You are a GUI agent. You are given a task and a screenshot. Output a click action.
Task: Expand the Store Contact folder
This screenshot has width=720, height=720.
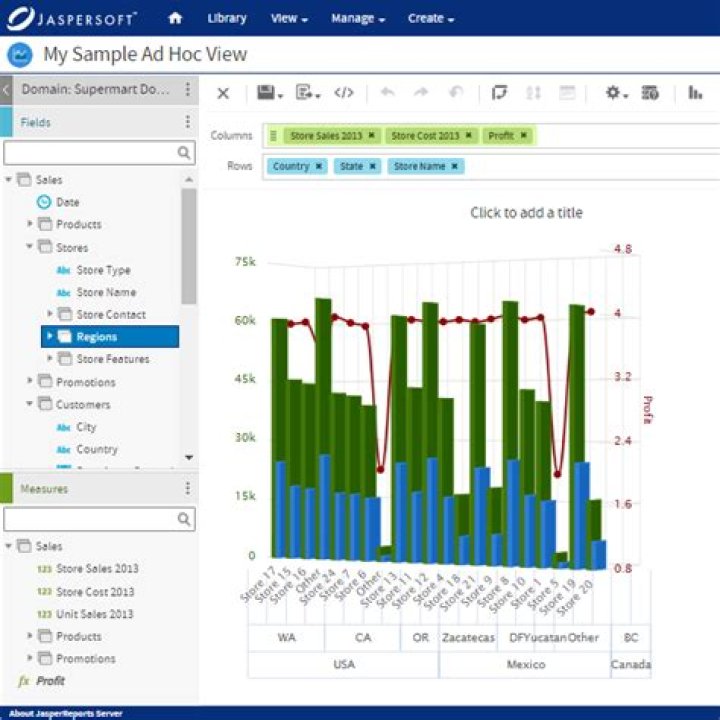pyautogui.click(x=50, y=314)
